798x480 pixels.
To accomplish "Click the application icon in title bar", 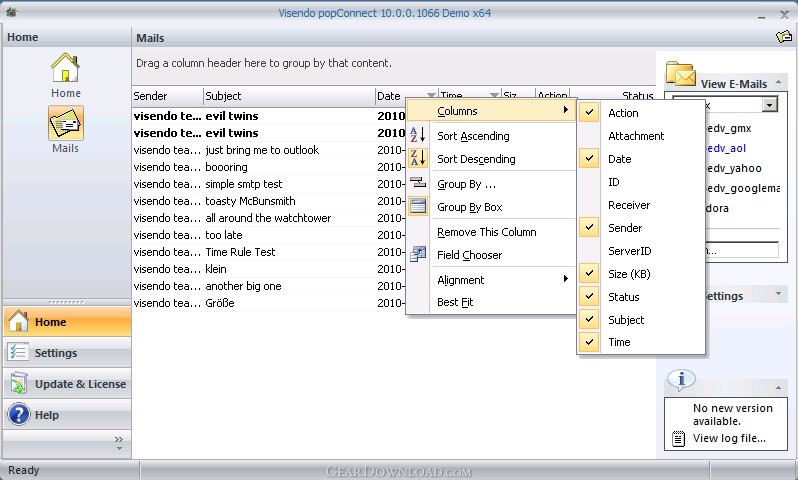I will (x=11, y=12).
